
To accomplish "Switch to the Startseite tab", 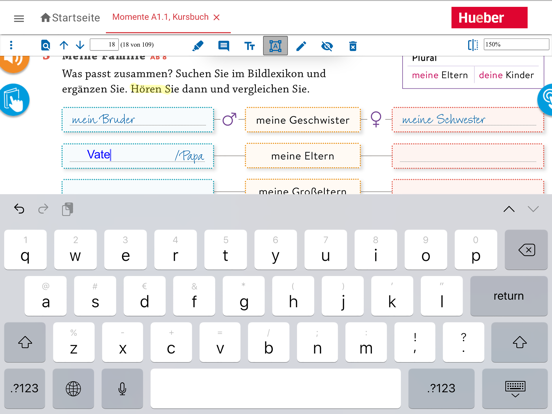I will tap(70, 18).
